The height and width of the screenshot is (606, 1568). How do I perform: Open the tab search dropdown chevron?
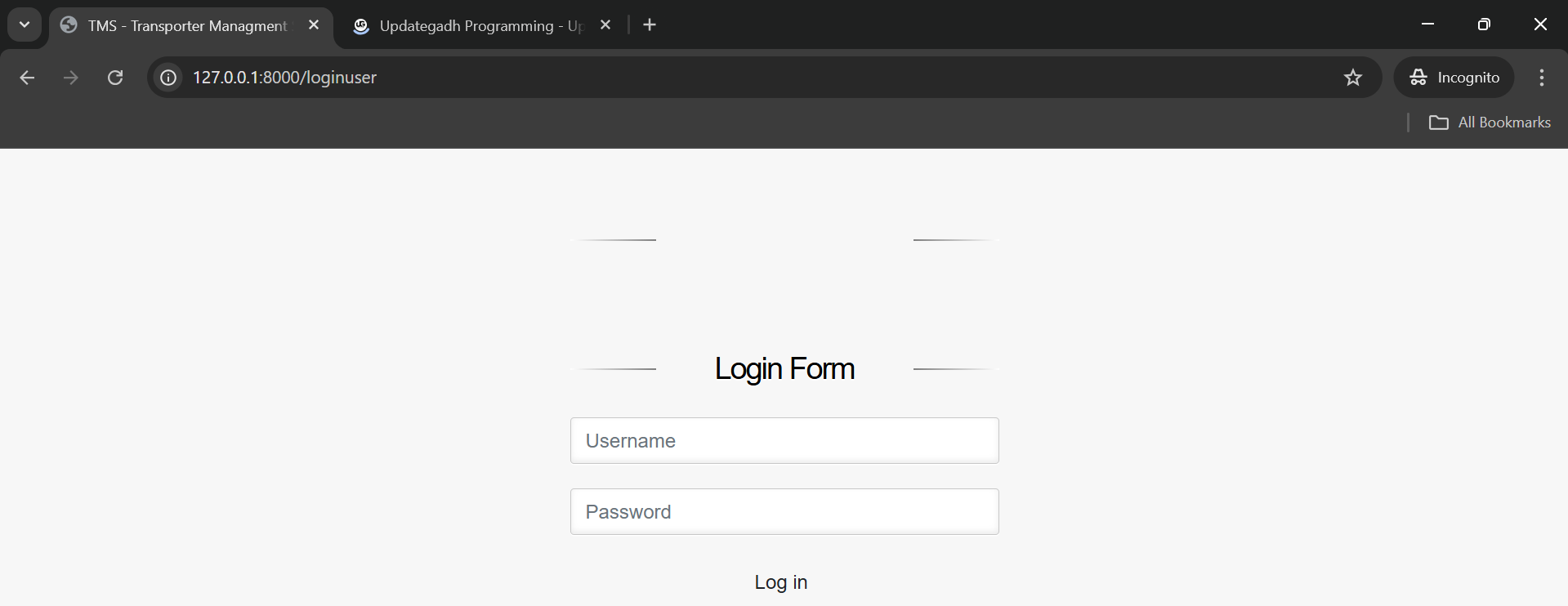click(x=25, y=25)
